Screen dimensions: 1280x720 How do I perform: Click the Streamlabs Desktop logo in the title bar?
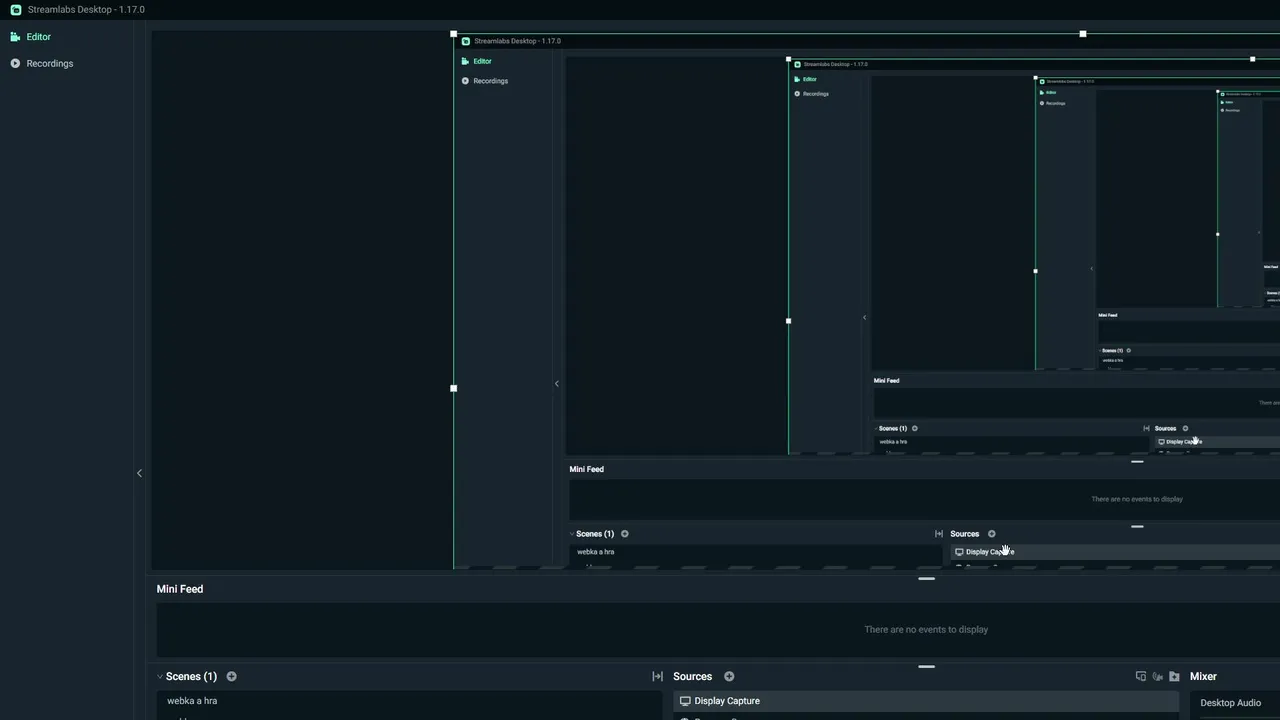pyautogui.click(x=15, y=9)
